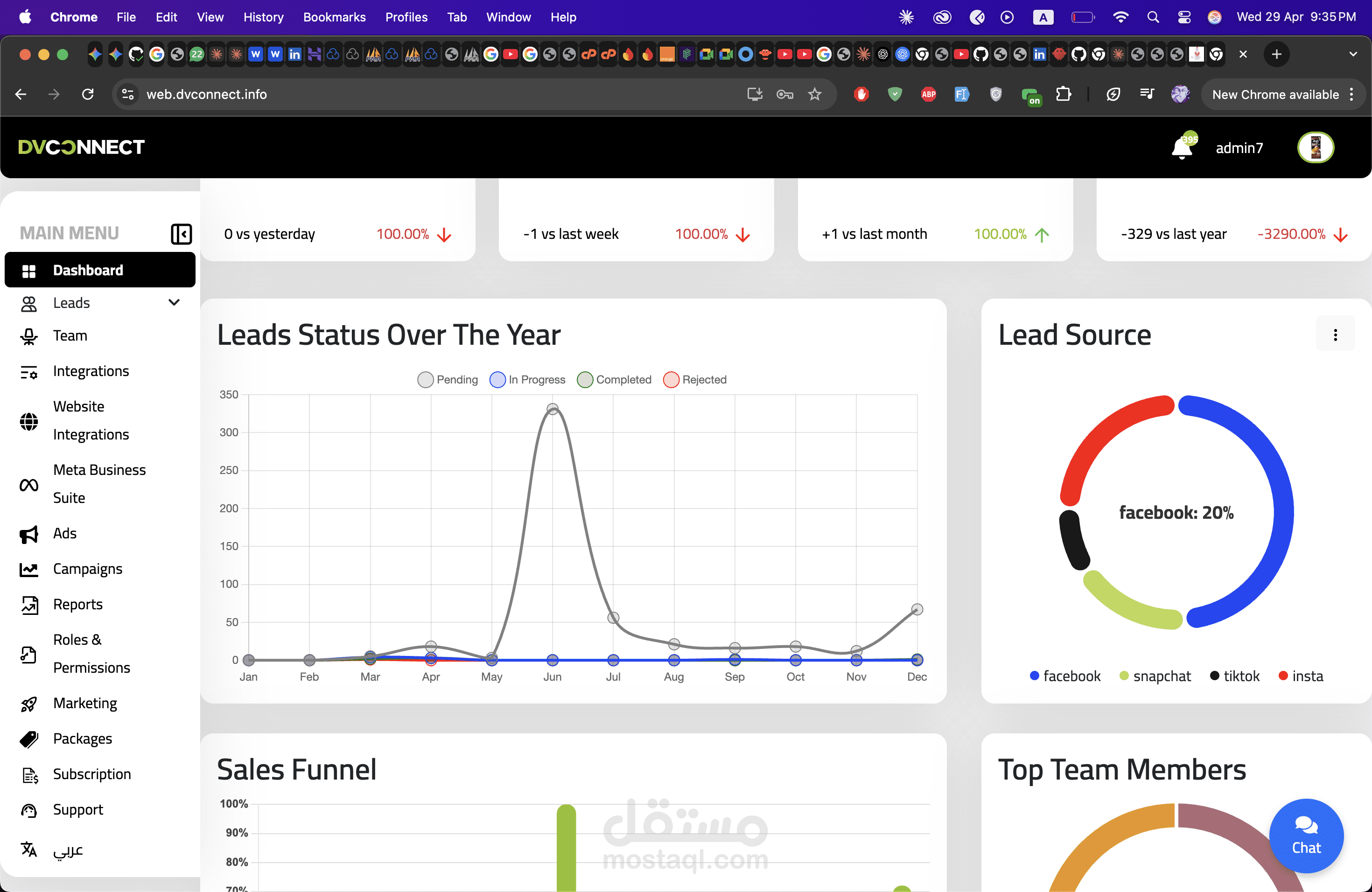
Task: Click the address bar URL
Action: coord(206,94)
